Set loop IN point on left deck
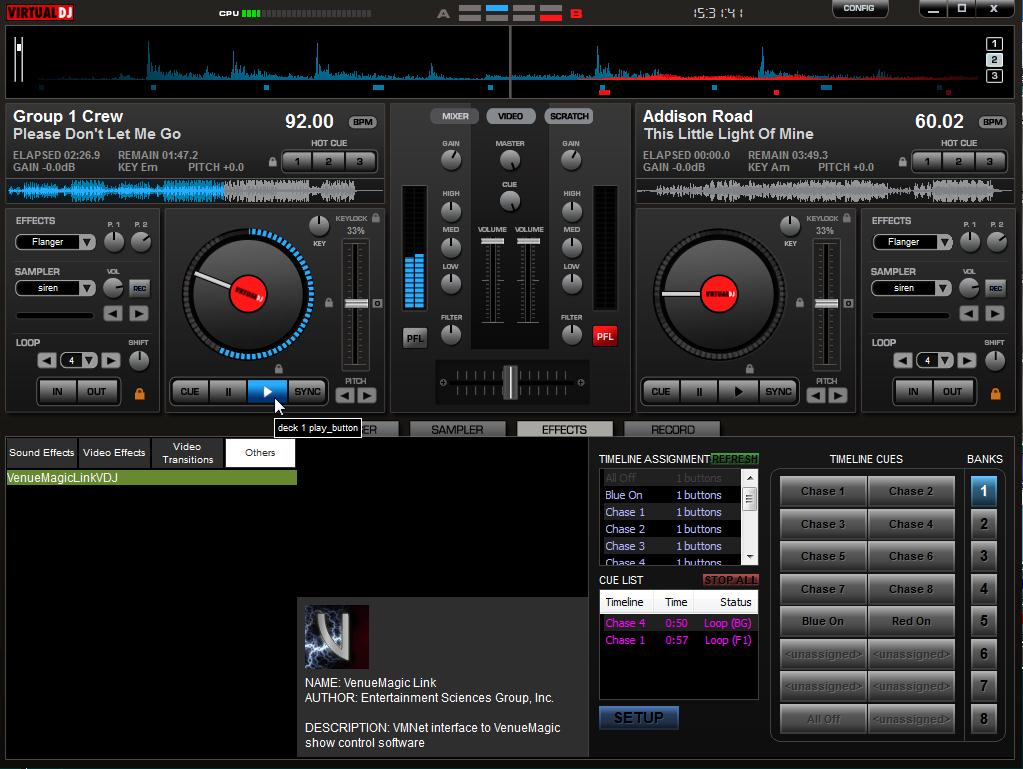The height and width of the screenshot is (769, 1023). [x=57, y=391]
